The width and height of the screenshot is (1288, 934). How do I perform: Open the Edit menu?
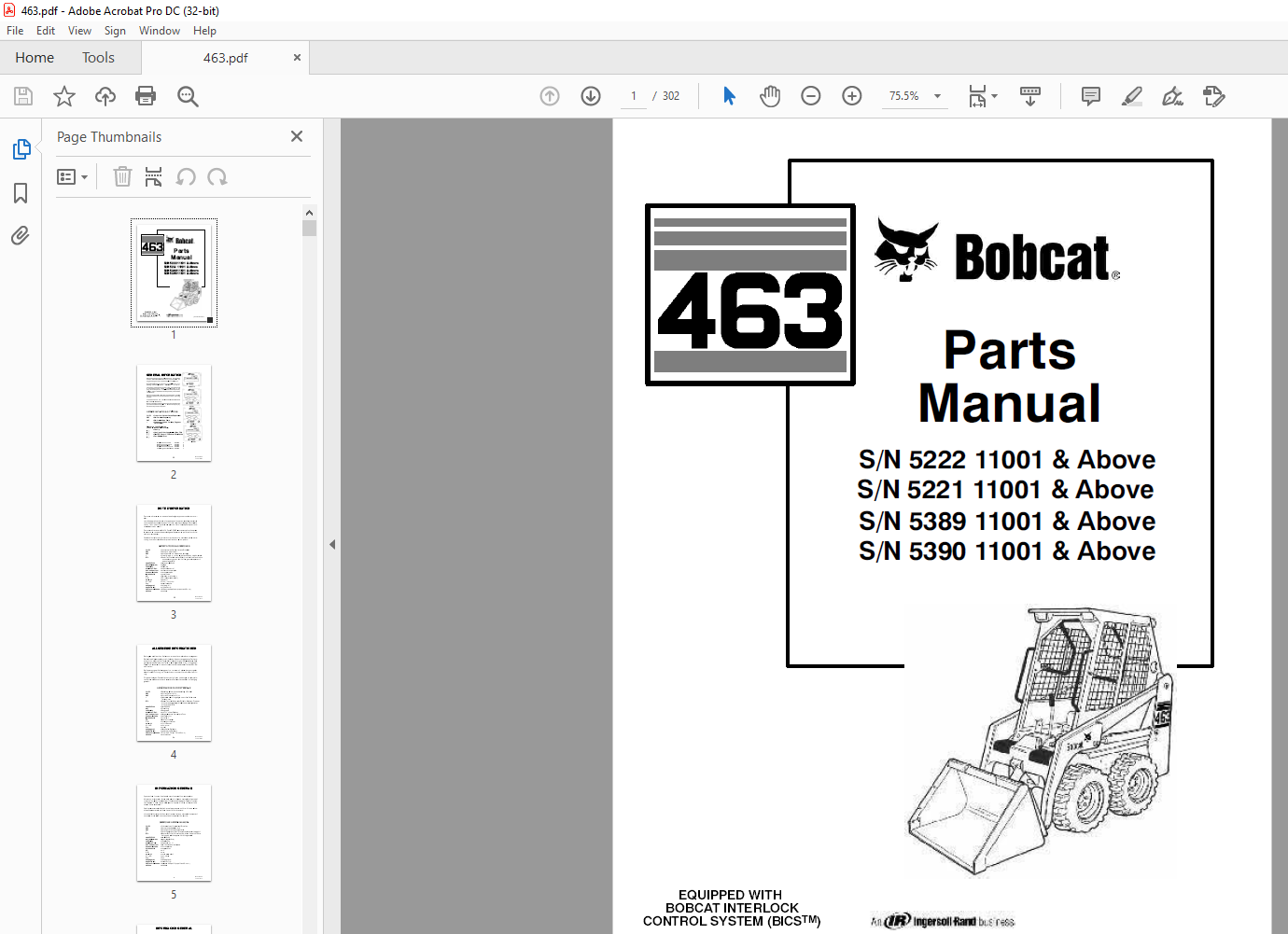[46, 31]
